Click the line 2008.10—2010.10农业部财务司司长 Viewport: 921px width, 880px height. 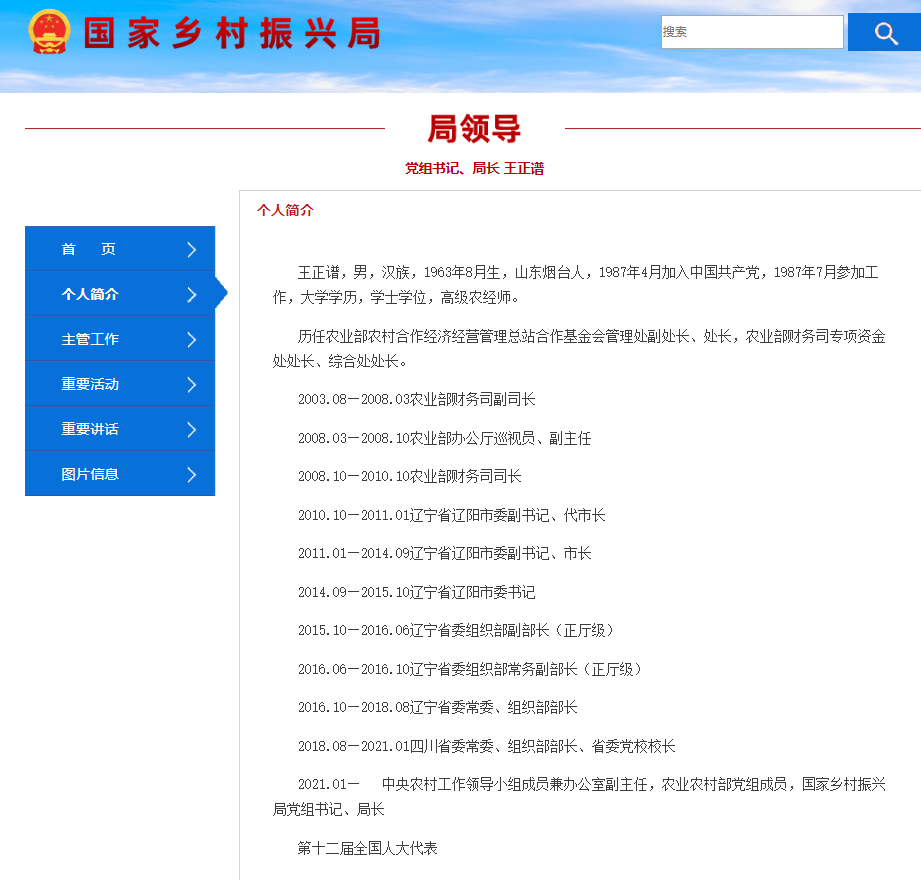(x=409, y=476)
